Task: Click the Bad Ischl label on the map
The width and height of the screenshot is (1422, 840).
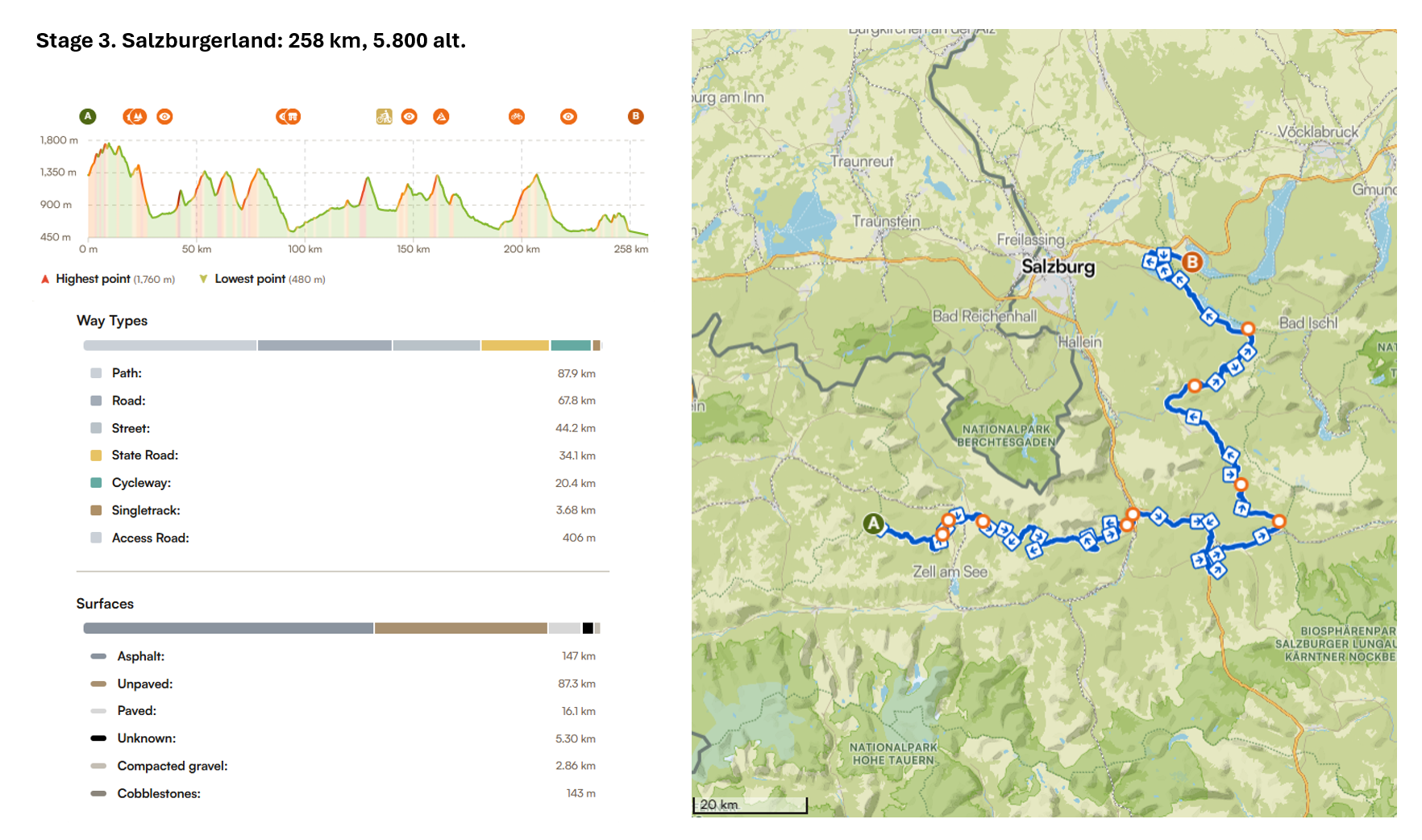Action: click(x=1308, y=323)
